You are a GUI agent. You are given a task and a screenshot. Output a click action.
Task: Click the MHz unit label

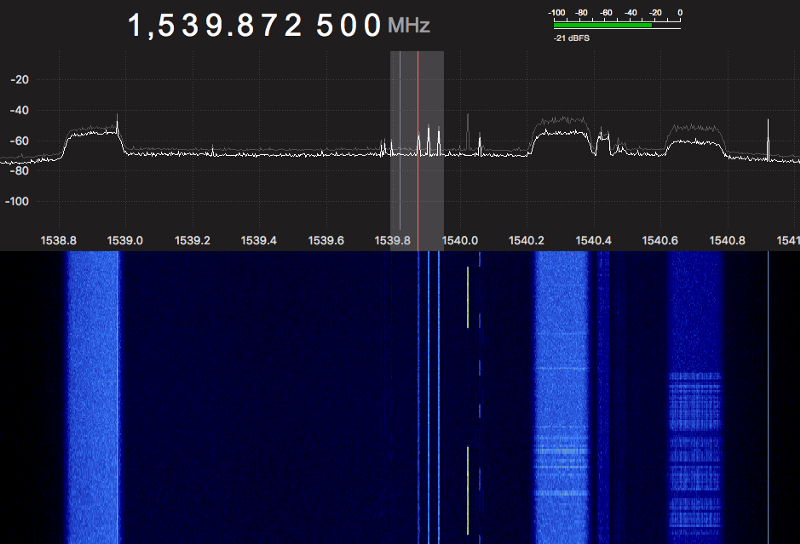(409, 27)
